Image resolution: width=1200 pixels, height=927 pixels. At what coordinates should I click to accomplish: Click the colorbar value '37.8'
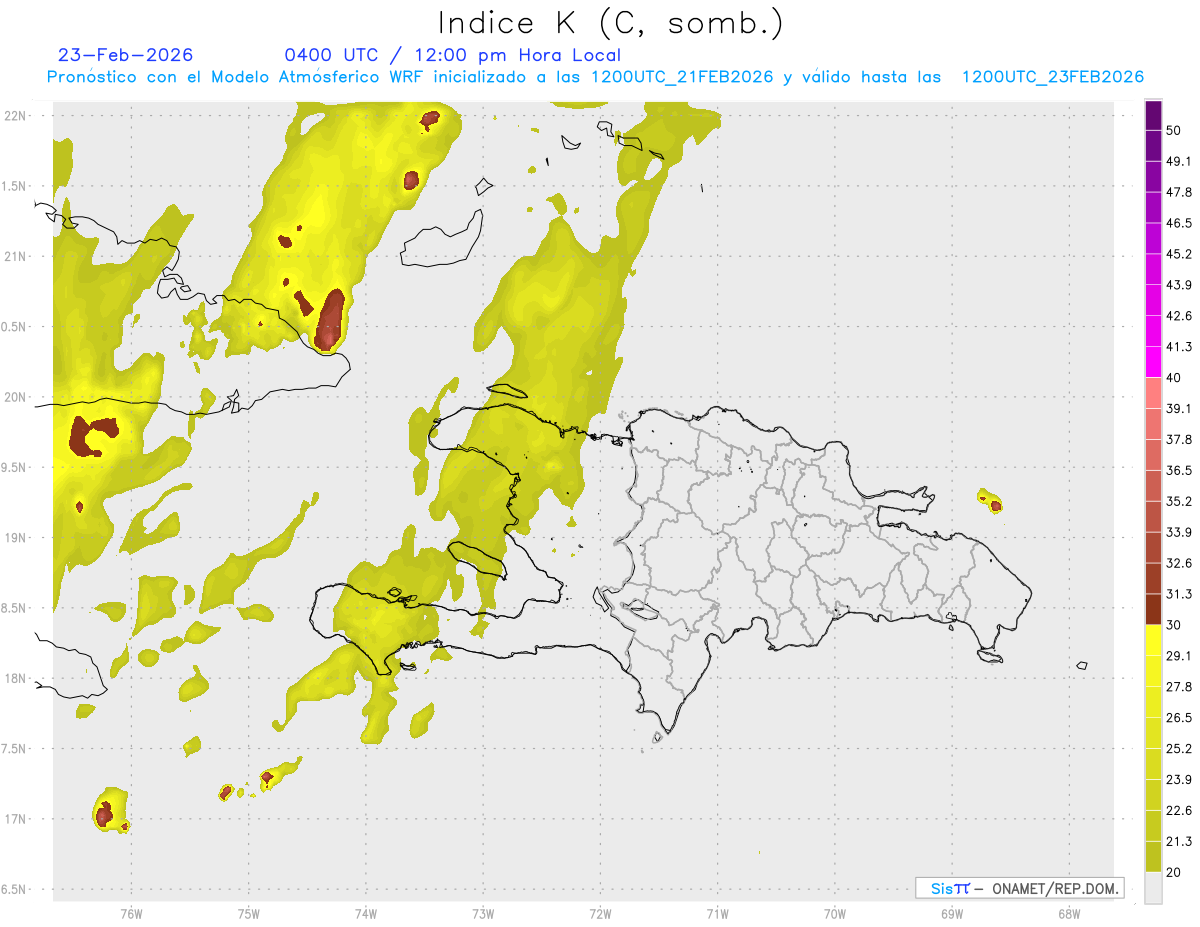click(x=1179, y=440)
